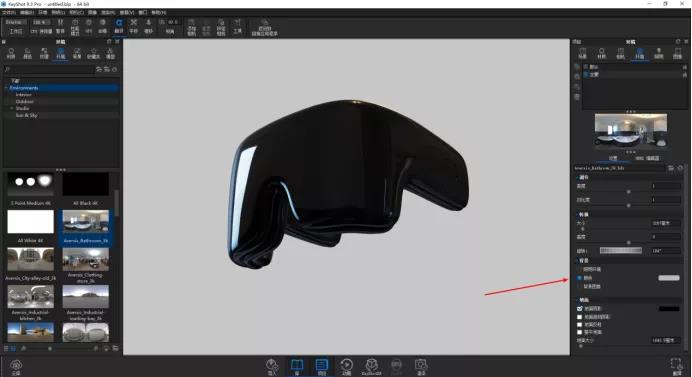Viewport: 692px width, 377px height.
Task: Open the Edit menu
Action: (26, 12)
